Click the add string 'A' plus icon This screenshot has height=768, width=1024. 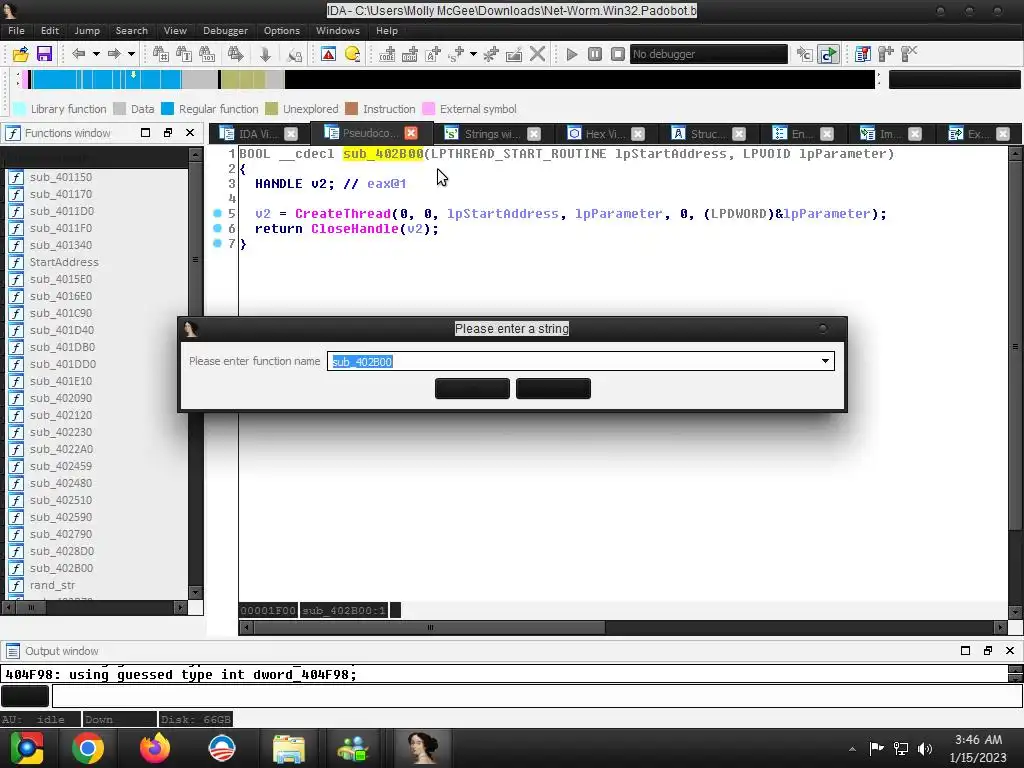click(433, 54)
